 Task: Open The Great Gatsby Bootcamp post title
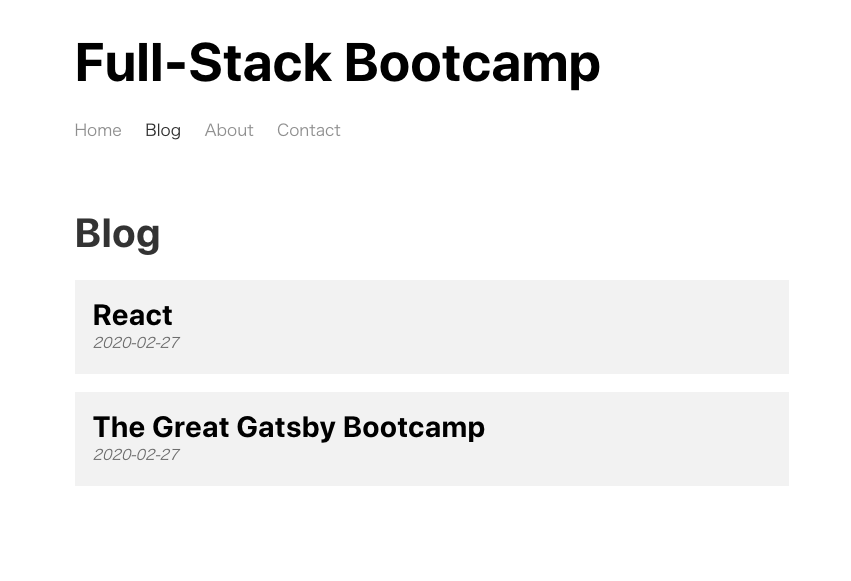click(x=289, y=427)
